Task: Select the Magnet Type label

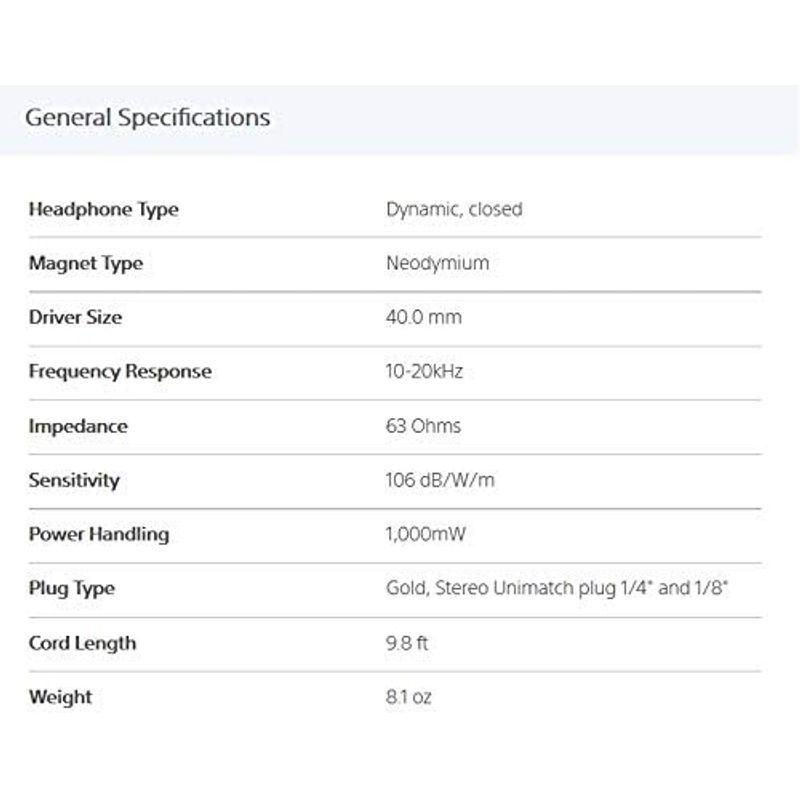Action: (85, 264)
